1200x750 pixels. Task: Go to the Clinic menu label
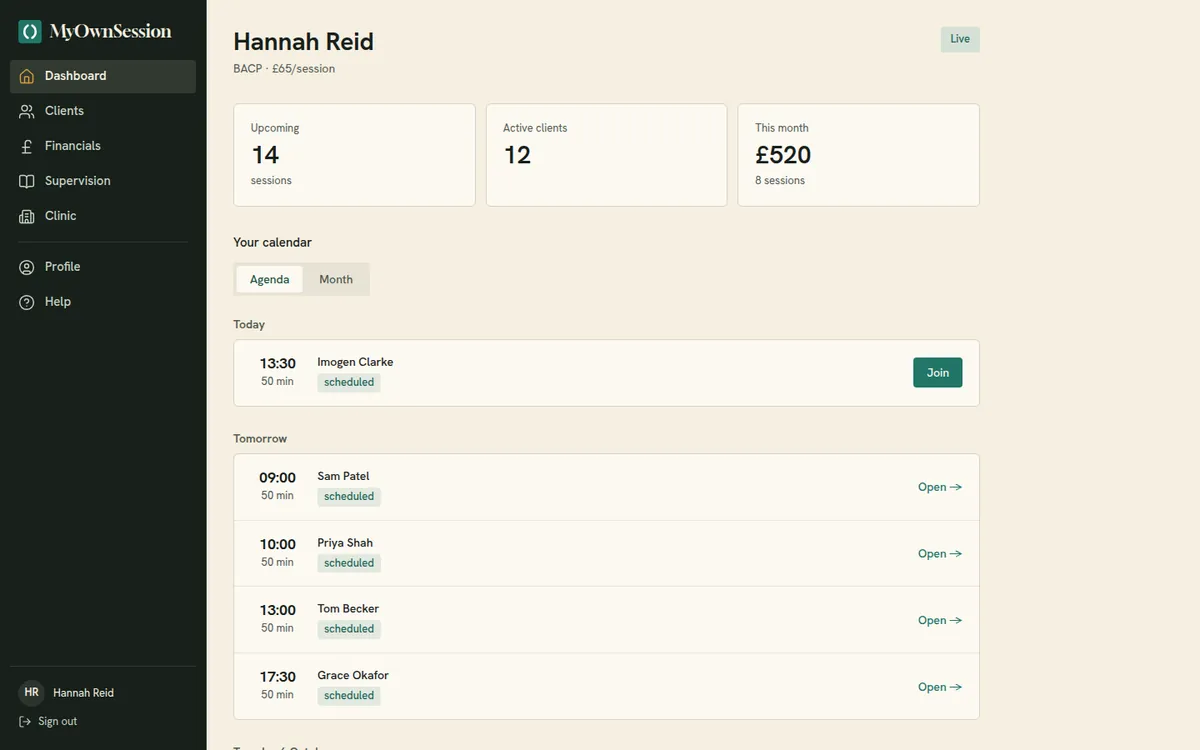tap(61, 216)
